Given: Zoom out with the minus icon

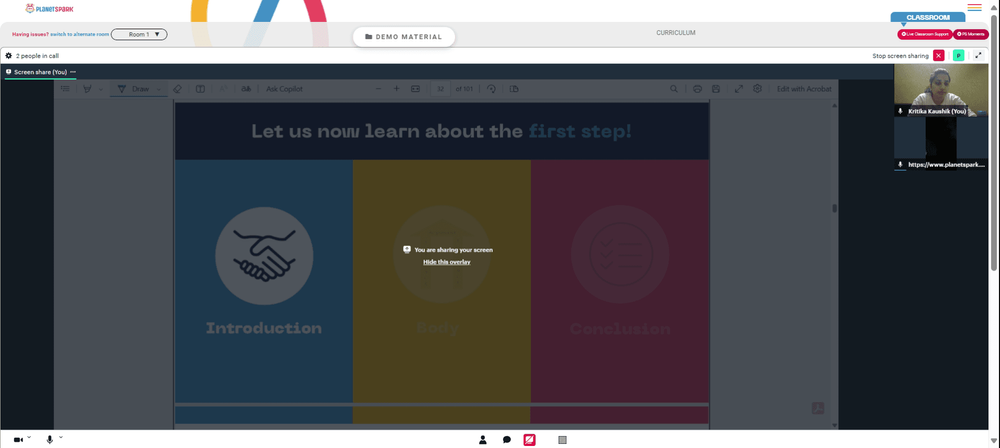Looking at the screenshot, I should pos(378,89).
